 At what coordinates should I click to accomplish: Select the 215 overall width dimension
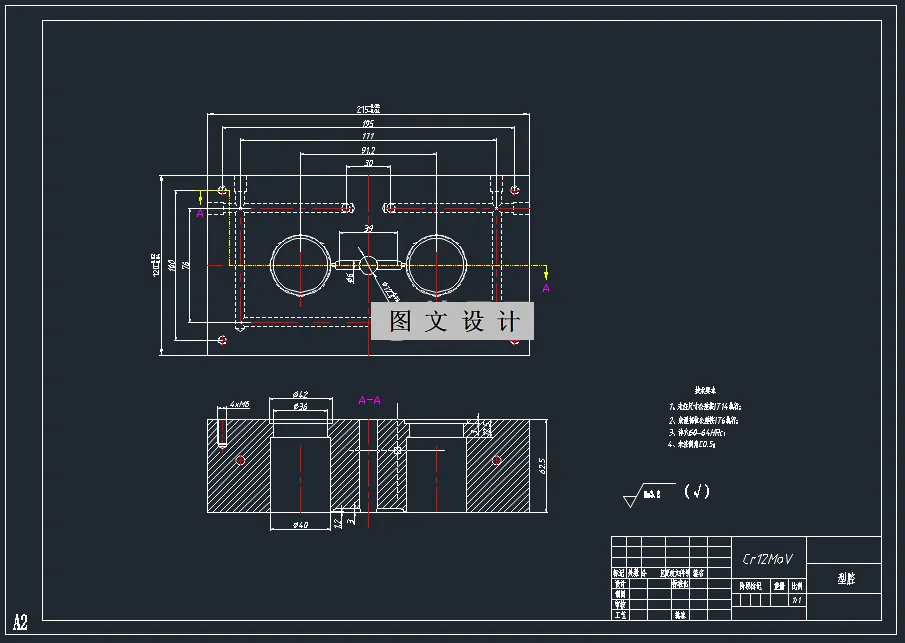point(368,109)
